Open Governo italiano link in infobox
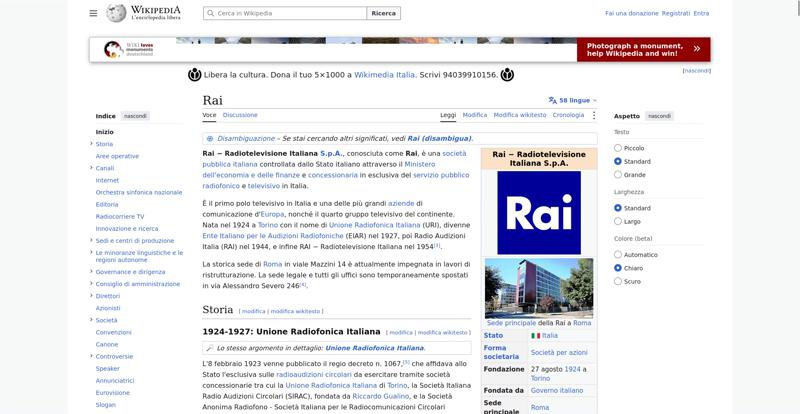This screenshot has width=800, height=414. point(557,391)
